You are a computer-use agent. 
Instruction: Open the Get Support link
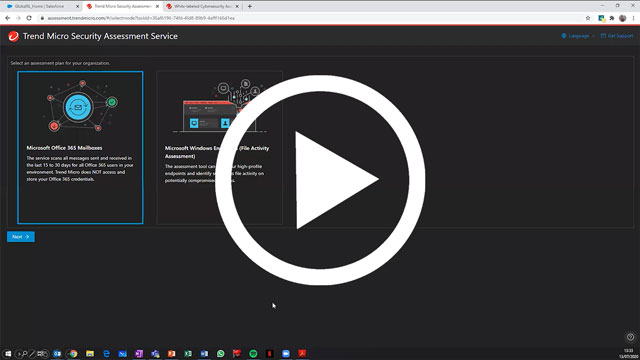point(617,36)
